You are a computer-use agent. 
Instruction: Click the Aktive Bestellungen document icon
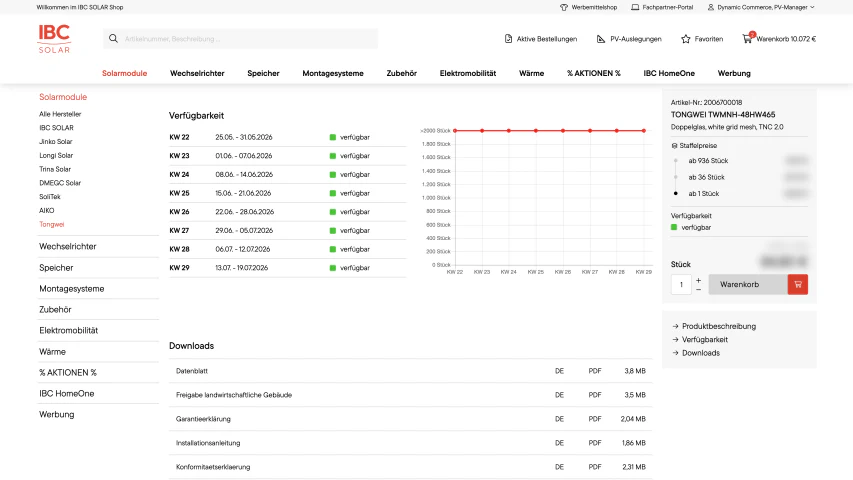(x=508, y=39)
